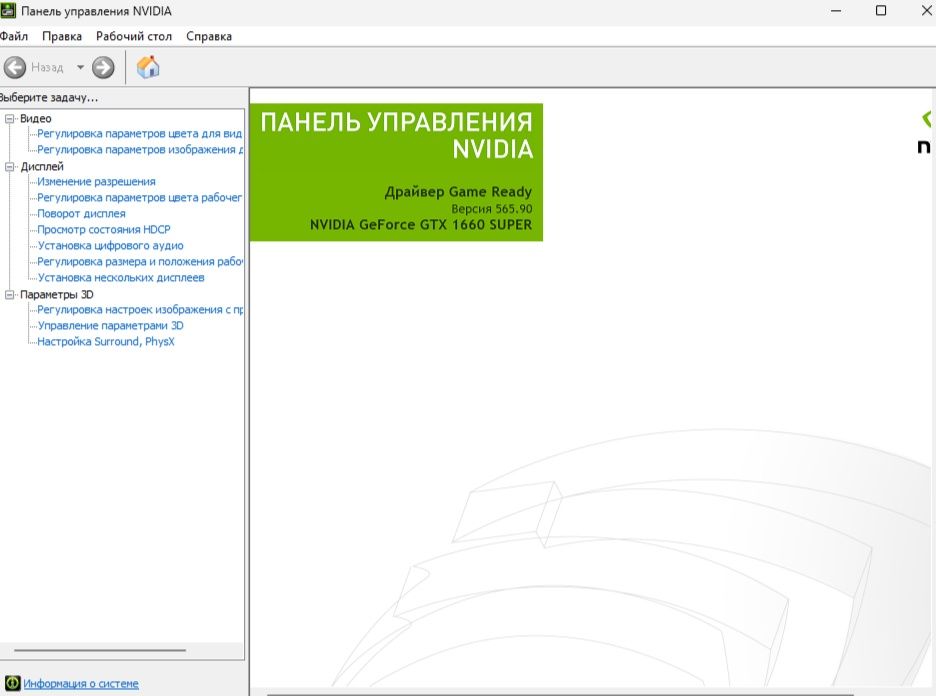Open Настройка Surround, PhysX
Screen dimensions: 936x696
click(x=106, y=342)
